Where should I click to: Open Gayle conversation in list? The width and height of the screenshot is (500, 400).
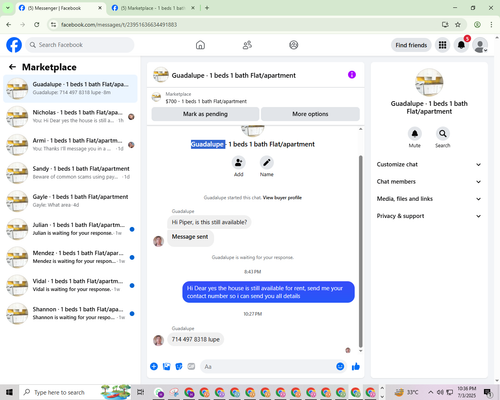[70, 201]
